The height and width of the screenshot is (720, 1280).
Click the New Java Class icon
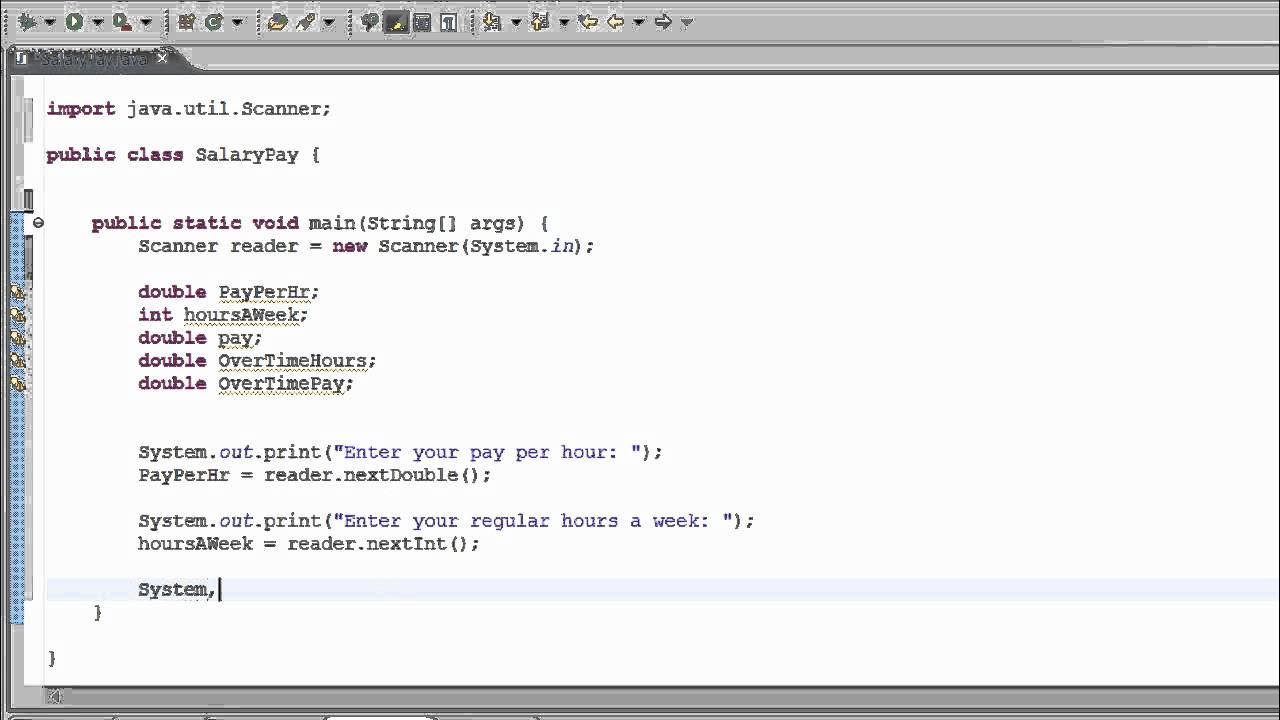point(214,21)
